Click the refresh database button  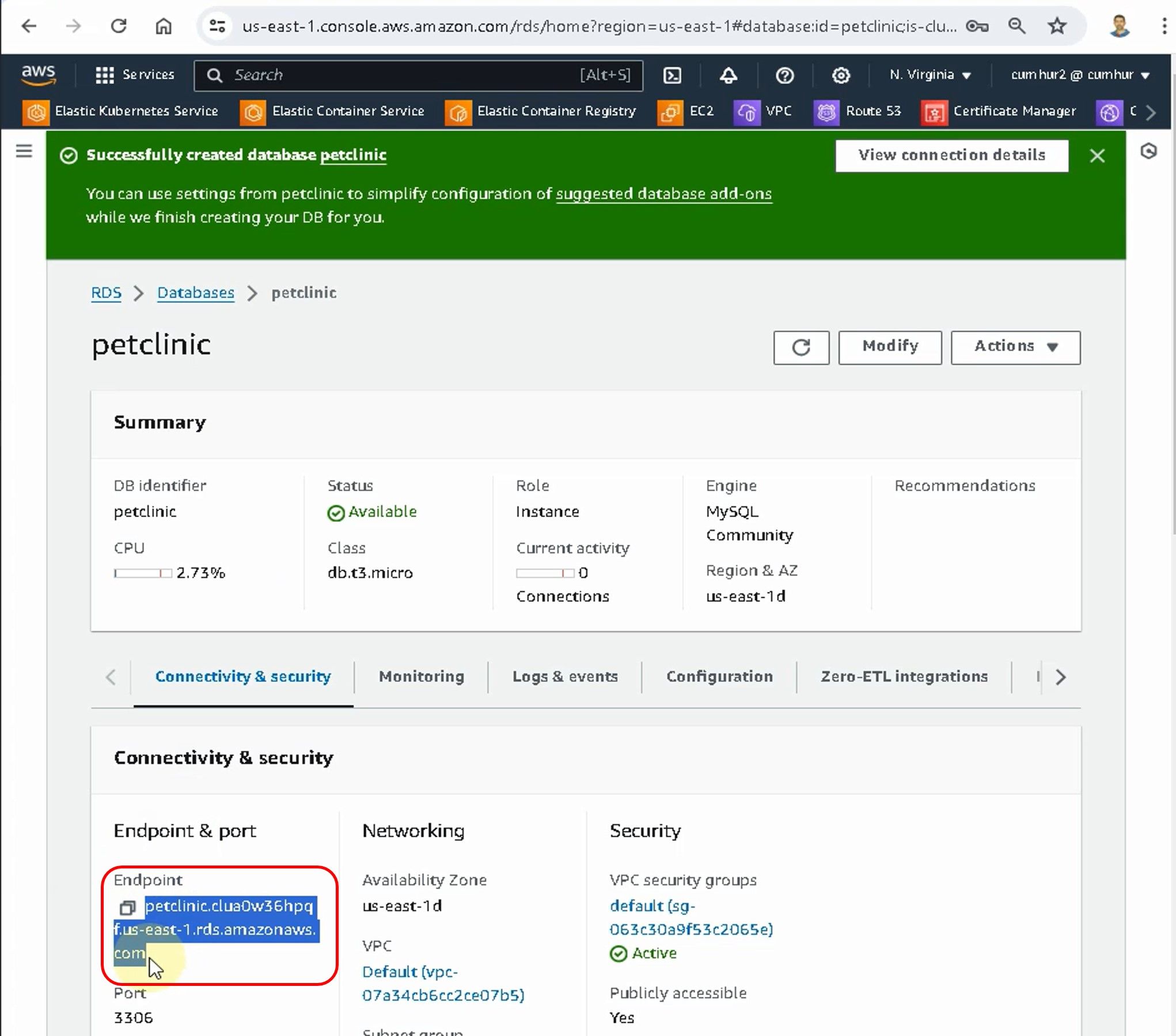coord(801,347)
